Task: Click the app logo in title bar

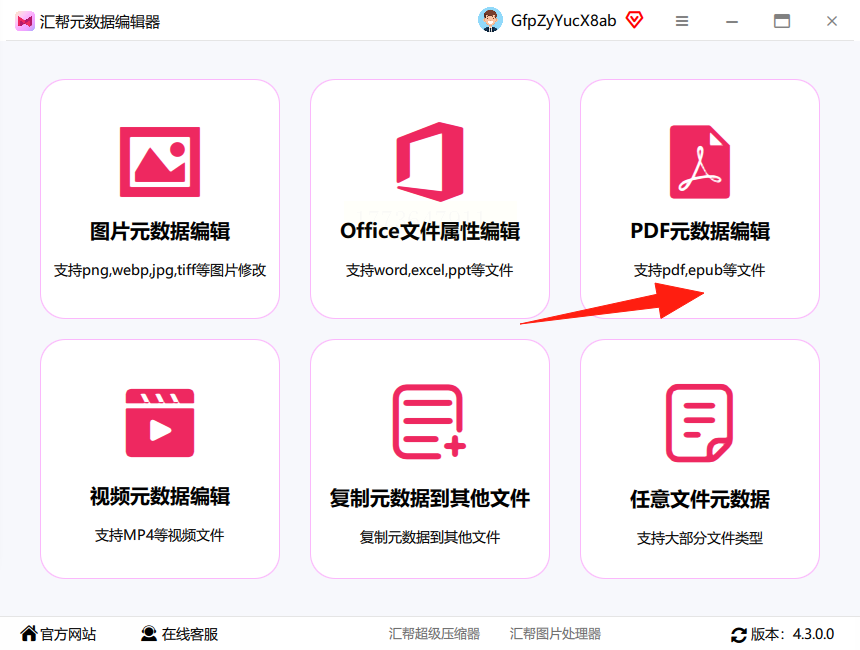Action: (25, 21)
